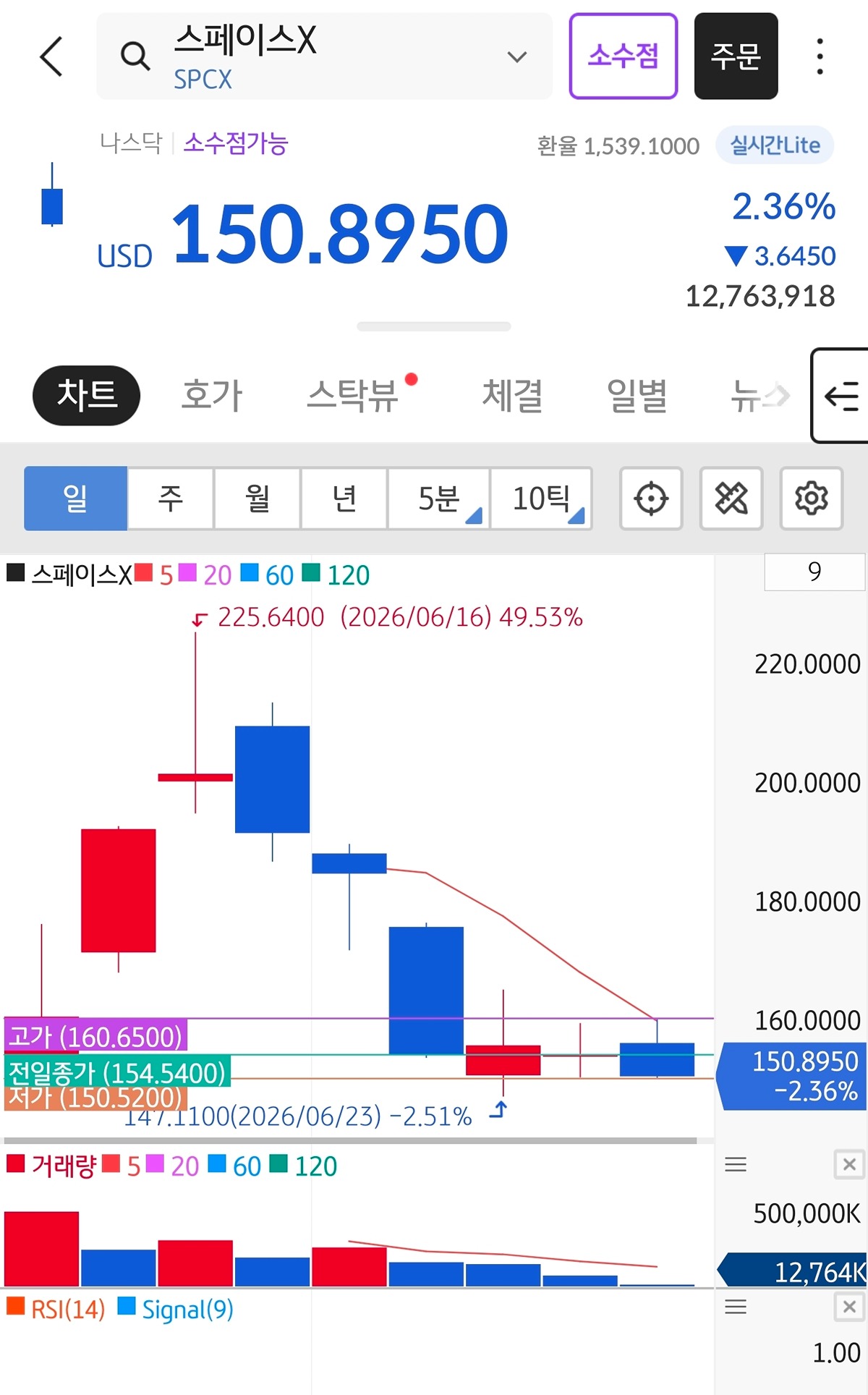Open the 5분 minute interval dropdown
The width and height of the screenshot is (868, 1395).
439,499
